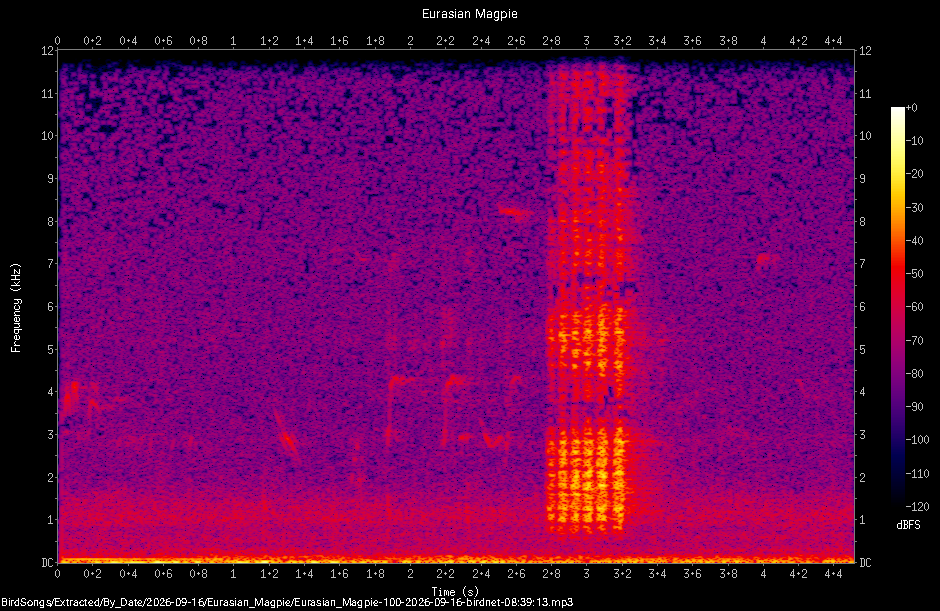Click the "2·8" tick on the top time axis
The image size is (940, 611).
pyautogui.click(x=552, y=41)
